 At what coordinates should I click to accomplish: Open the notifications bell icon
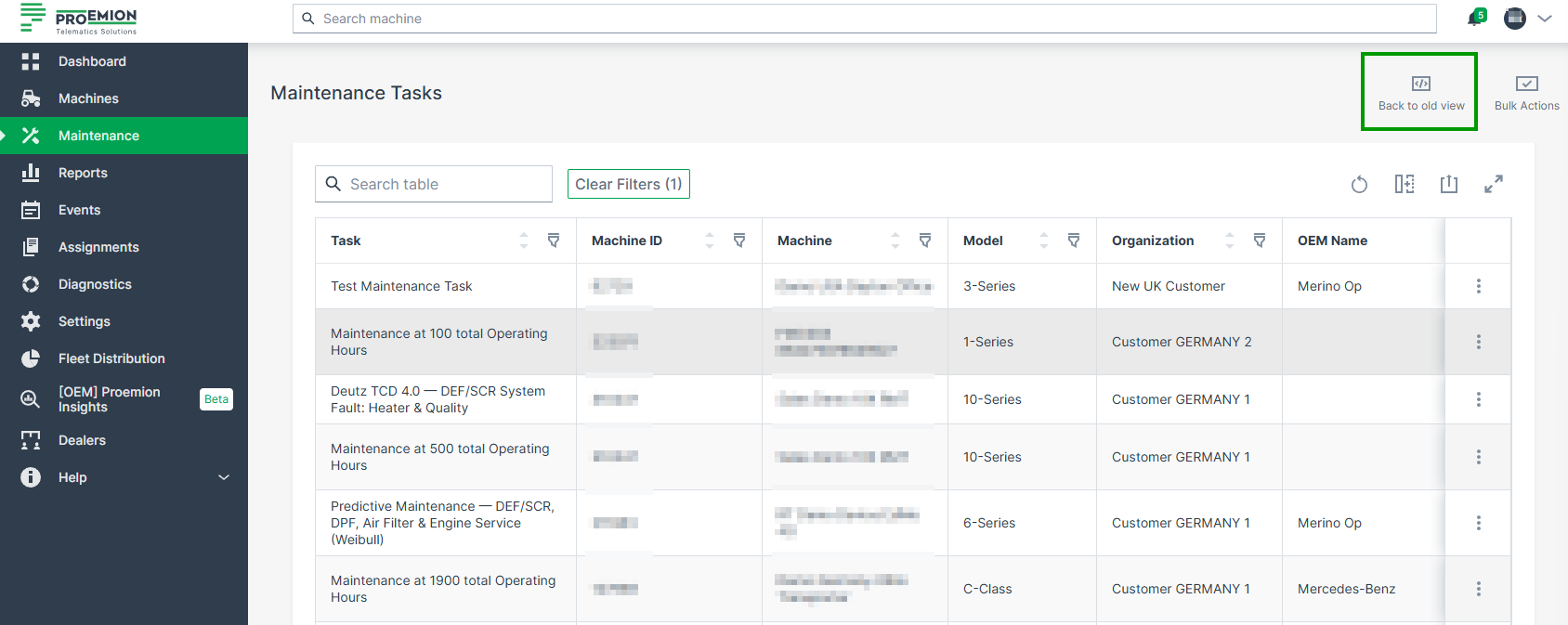[x=1475, y=18]
